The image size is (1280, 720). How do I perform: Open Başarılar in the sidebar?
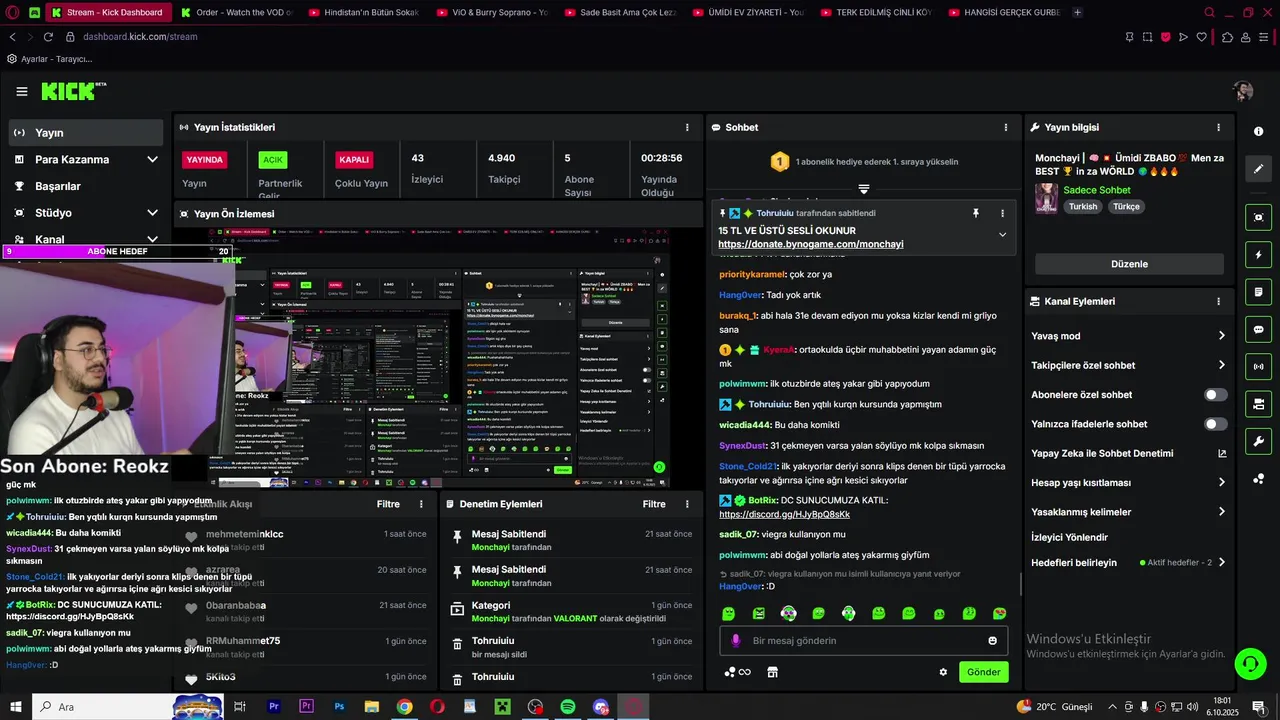[85, 186]
